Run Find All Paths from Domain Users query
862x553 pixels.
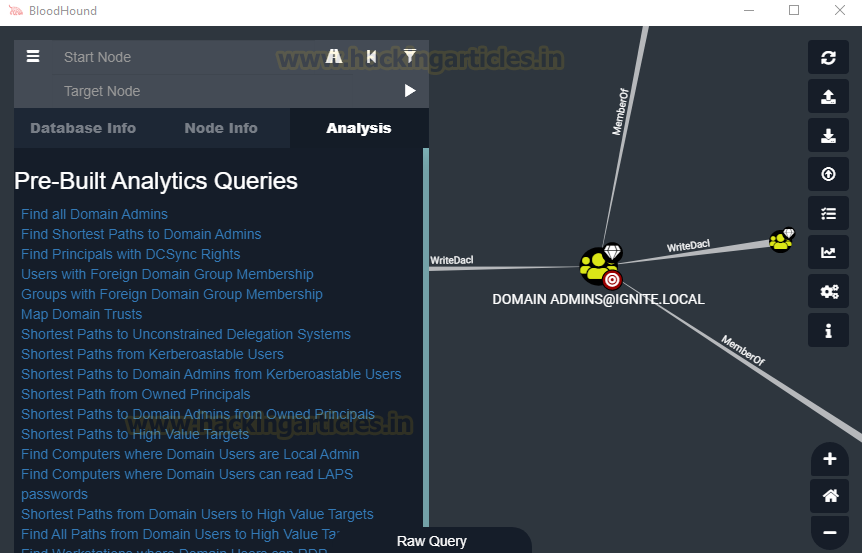pyautogui.click(x=180, y=534)
